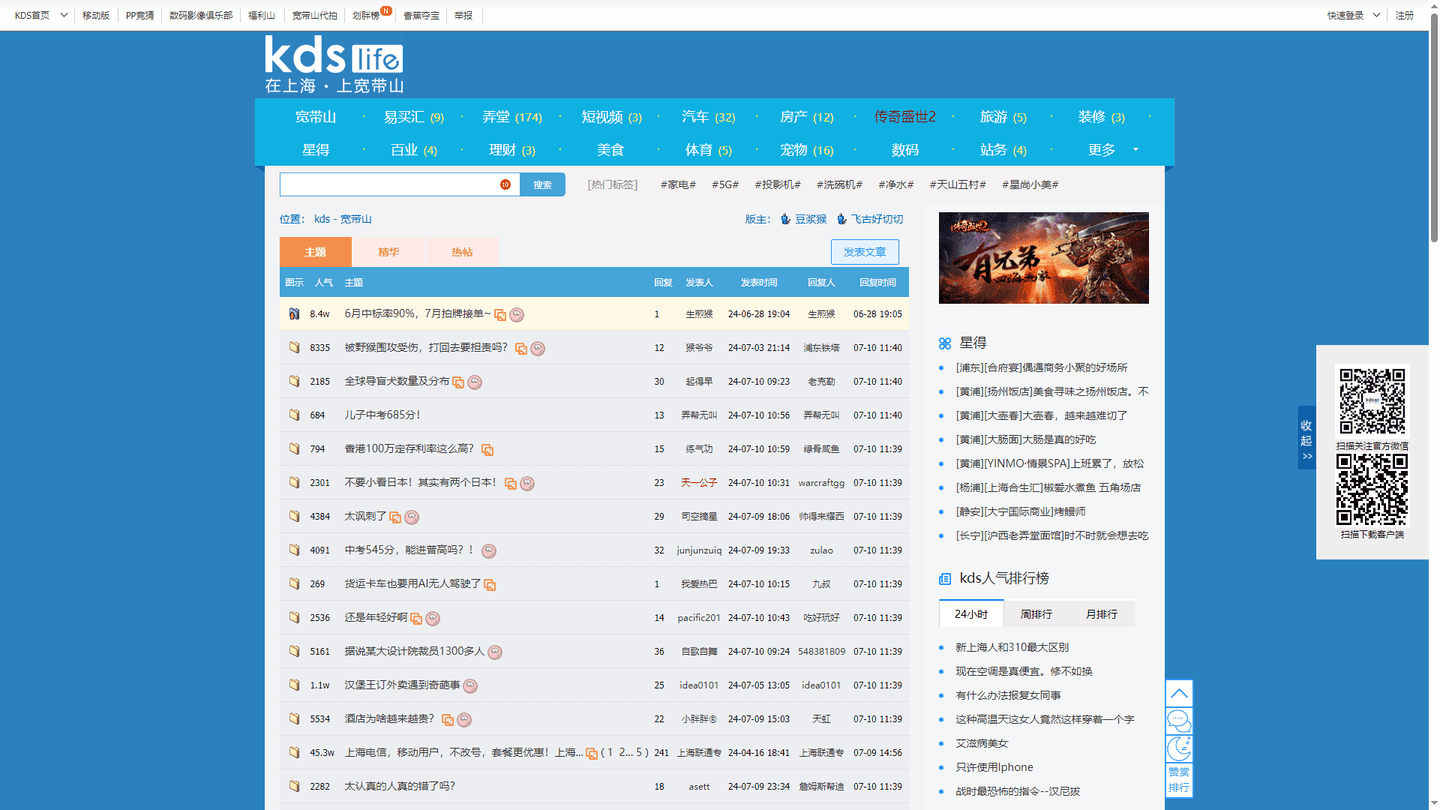
Task: Click the moderator icon beside 豆浆猴
Action: point(785,219)
